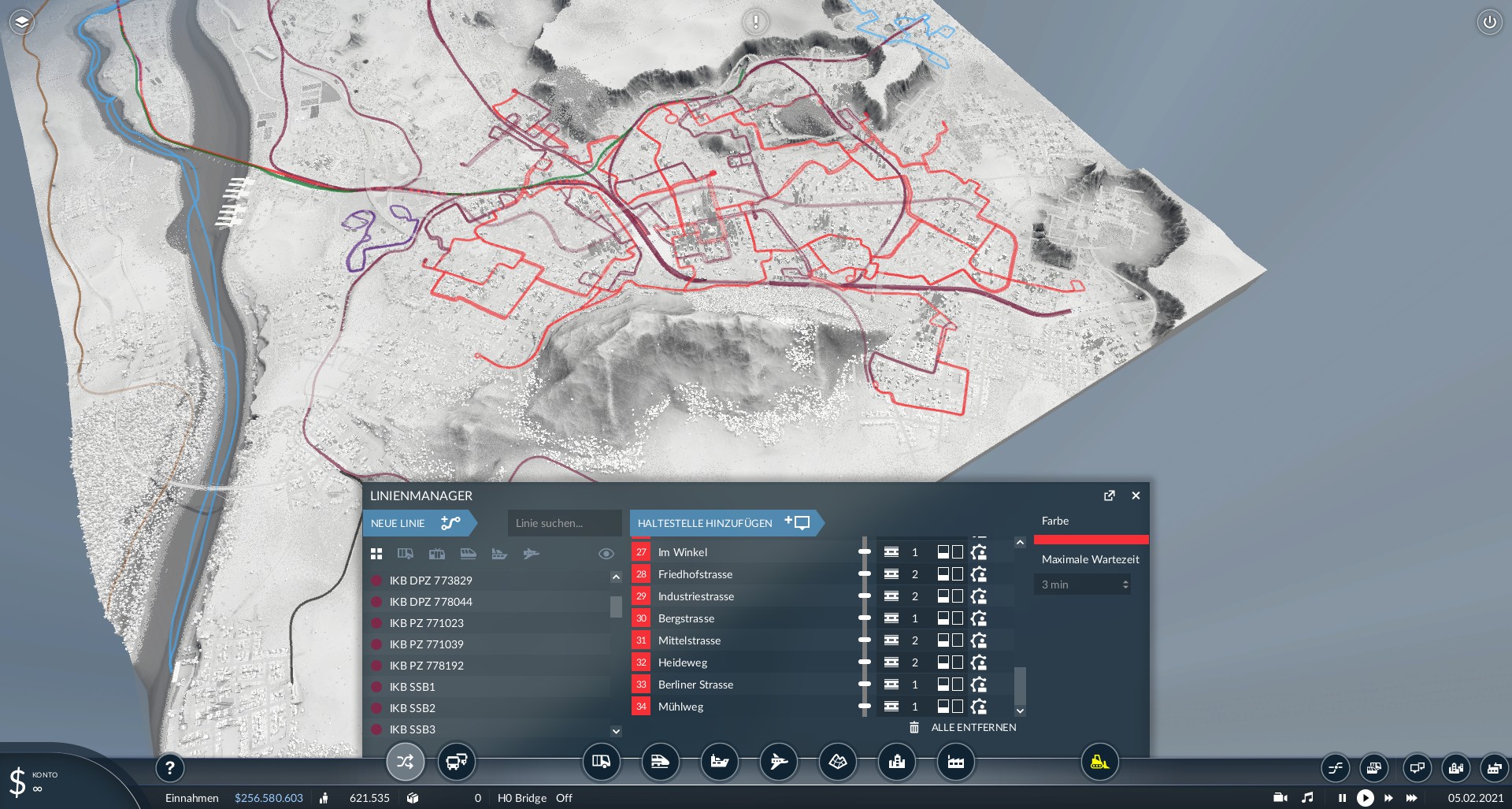Image resolution: width=1512 pixels, height=809 pixels.
Task: Click the Linie suchen search field
Action: [565, 523]
